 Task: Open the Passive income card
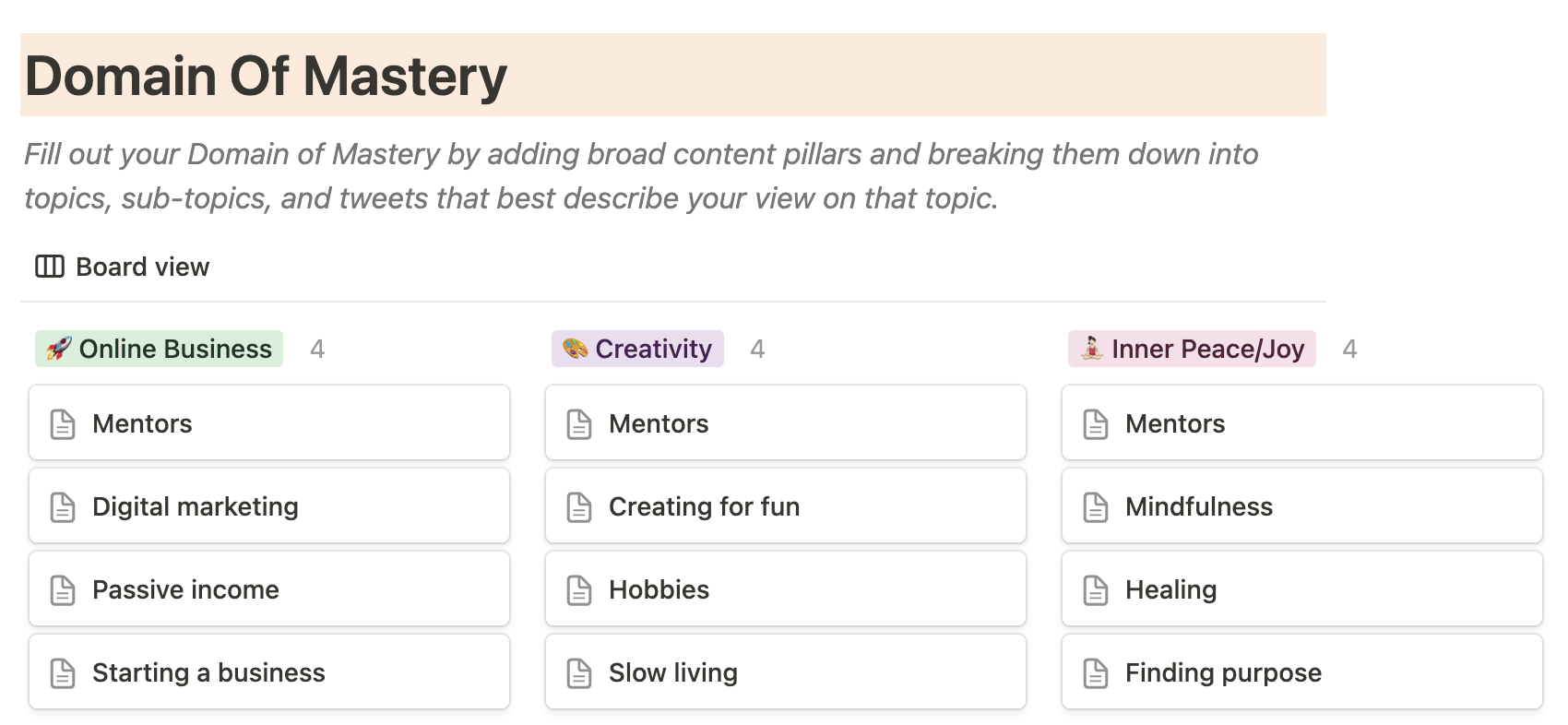click(269, 588)
